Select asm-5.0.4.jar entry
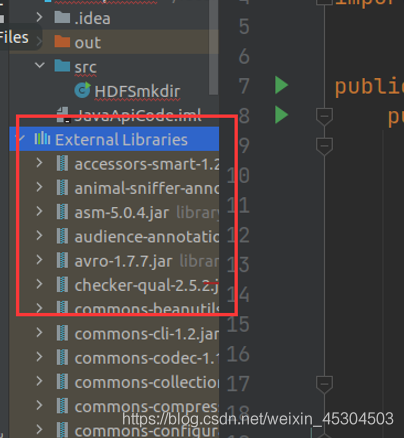Screen dimensions: 404x438 [x=122, y=212]
